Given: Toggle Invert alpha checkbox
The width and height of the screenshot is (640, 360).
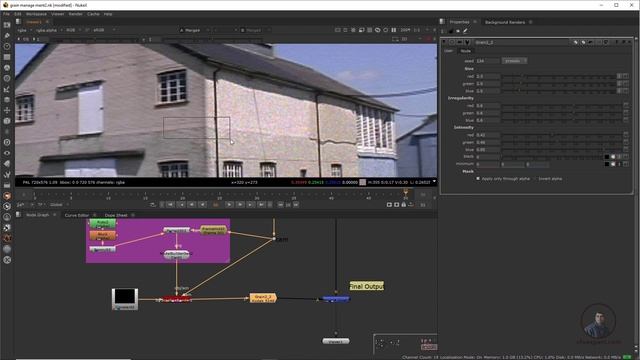Looking at the screenshot, I should click(x=536, y=179).
